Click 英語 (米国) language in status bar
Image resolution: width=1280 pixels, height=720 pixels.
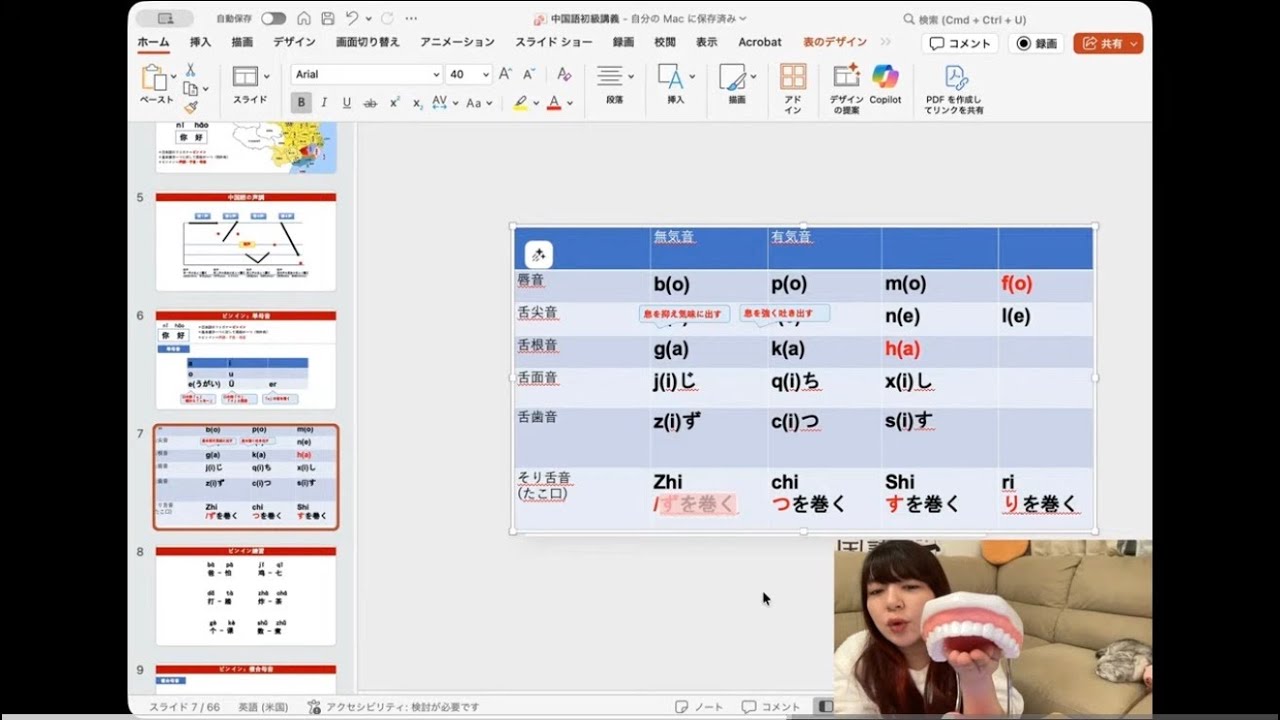tap(264, 707)
